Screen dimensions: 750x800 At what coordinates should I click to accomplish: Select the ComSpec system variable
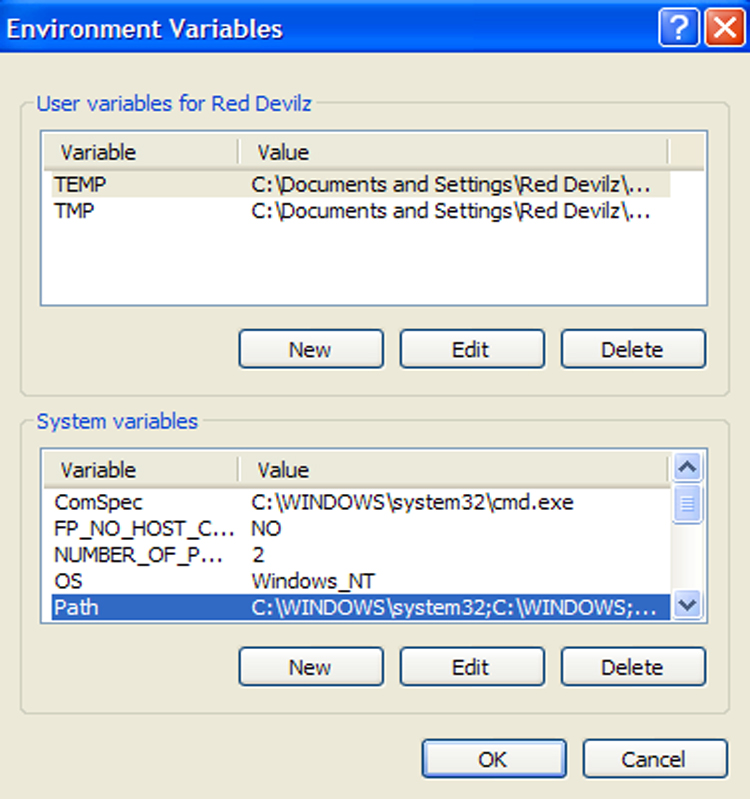coord(361,503)
